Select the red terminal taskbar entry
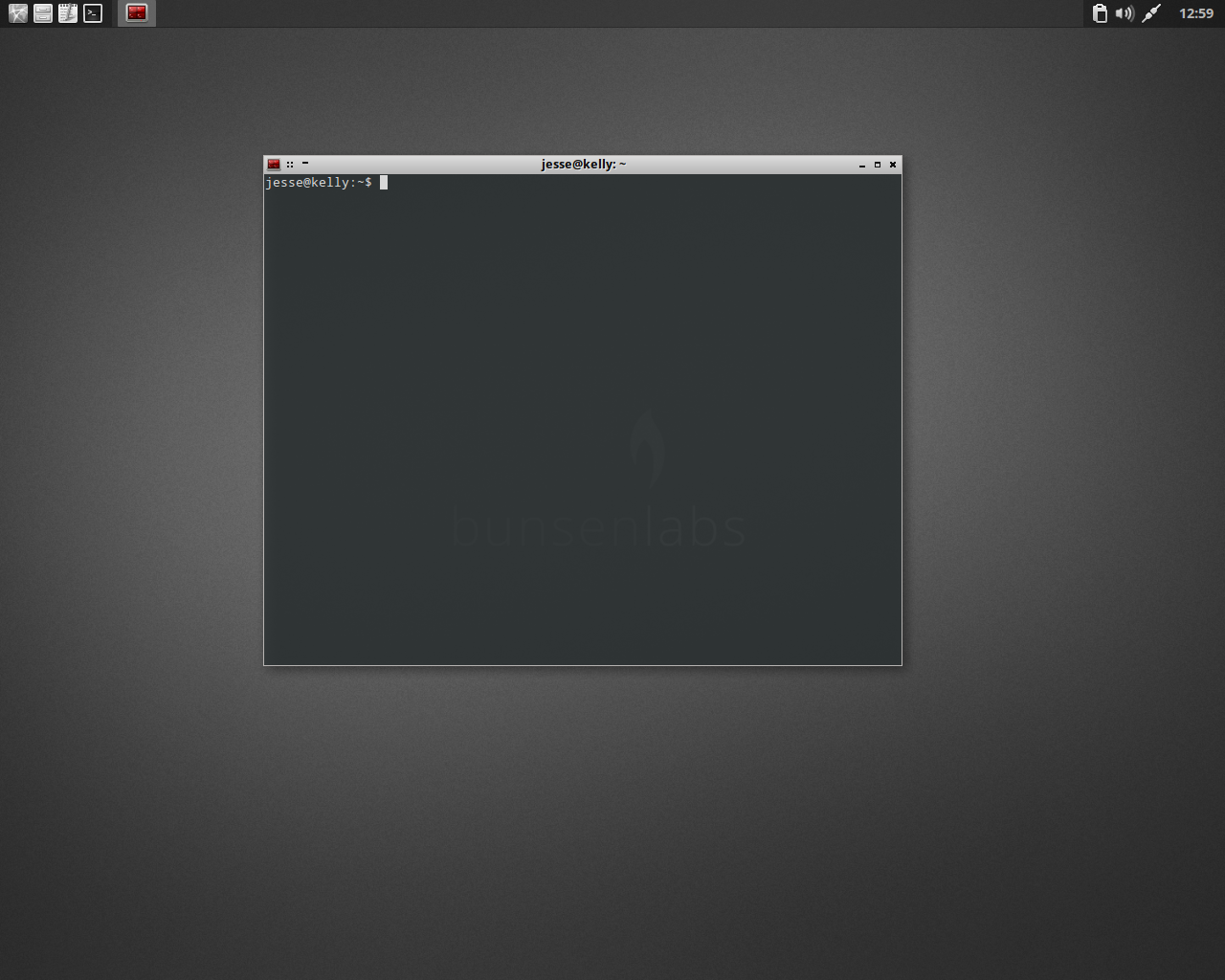 [137, 13]
